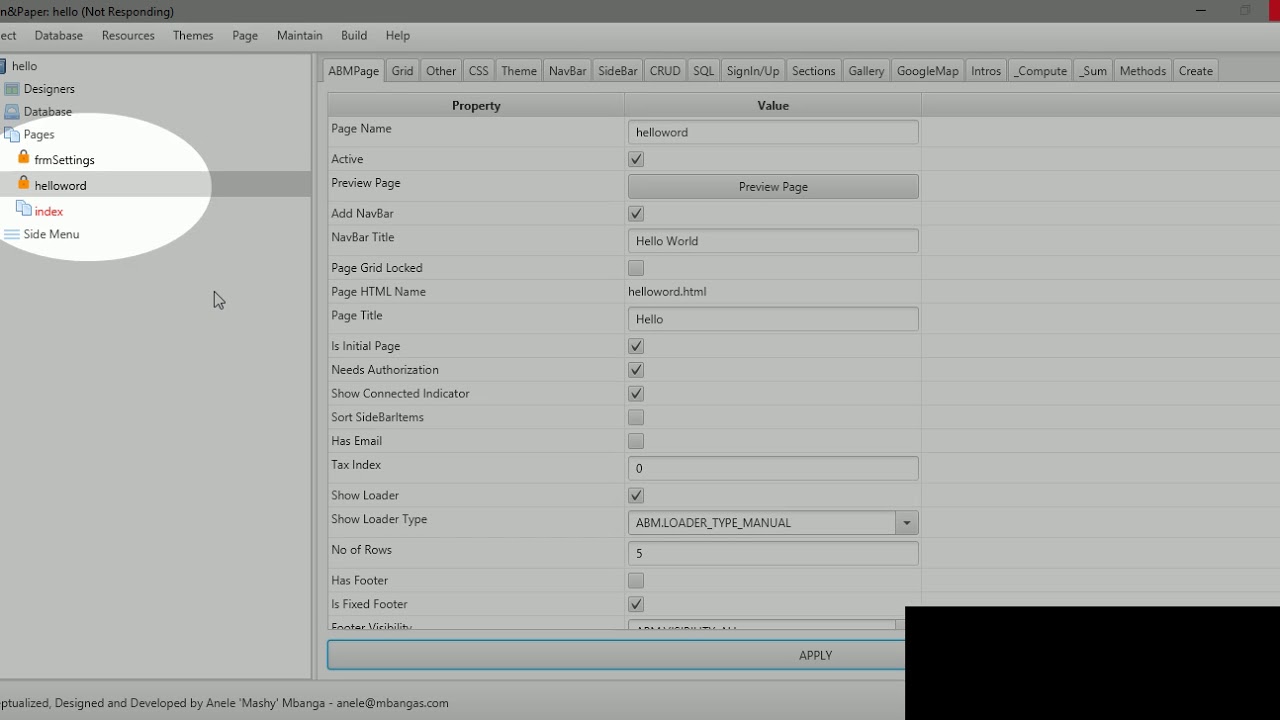Click the Property column header
Viewport: 1280px width, 720px height.
tap(476, 105)
